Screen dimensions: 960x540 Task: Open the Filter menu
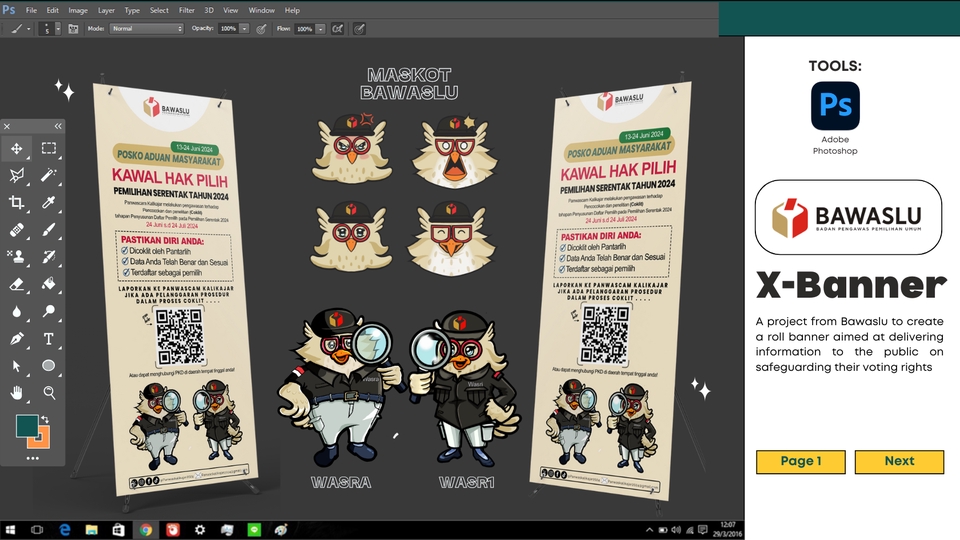click(x=187, y=10)
